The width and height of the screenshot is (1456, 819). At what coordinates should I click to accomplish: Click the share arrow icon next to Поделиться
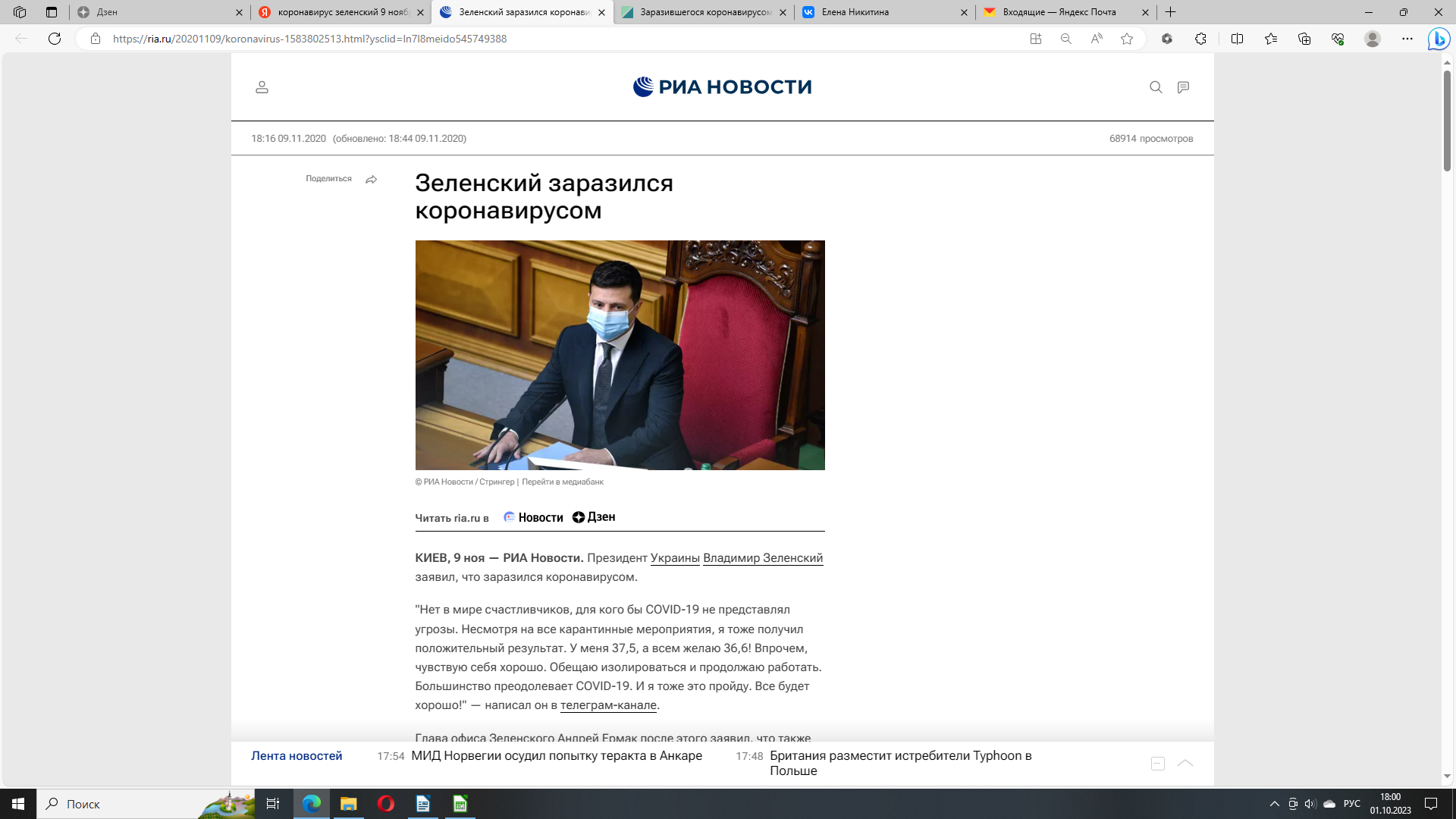(x=372, y=180)
